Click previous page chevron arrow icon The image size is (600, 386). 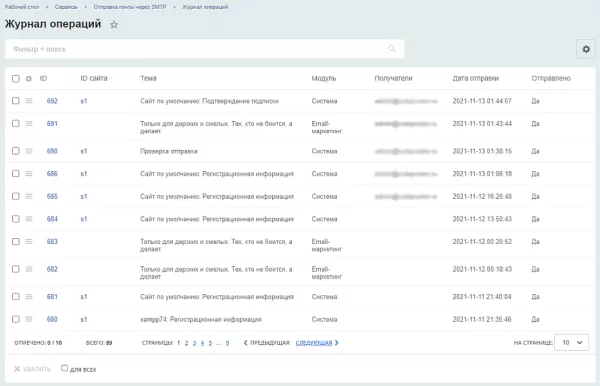(246, 343)
